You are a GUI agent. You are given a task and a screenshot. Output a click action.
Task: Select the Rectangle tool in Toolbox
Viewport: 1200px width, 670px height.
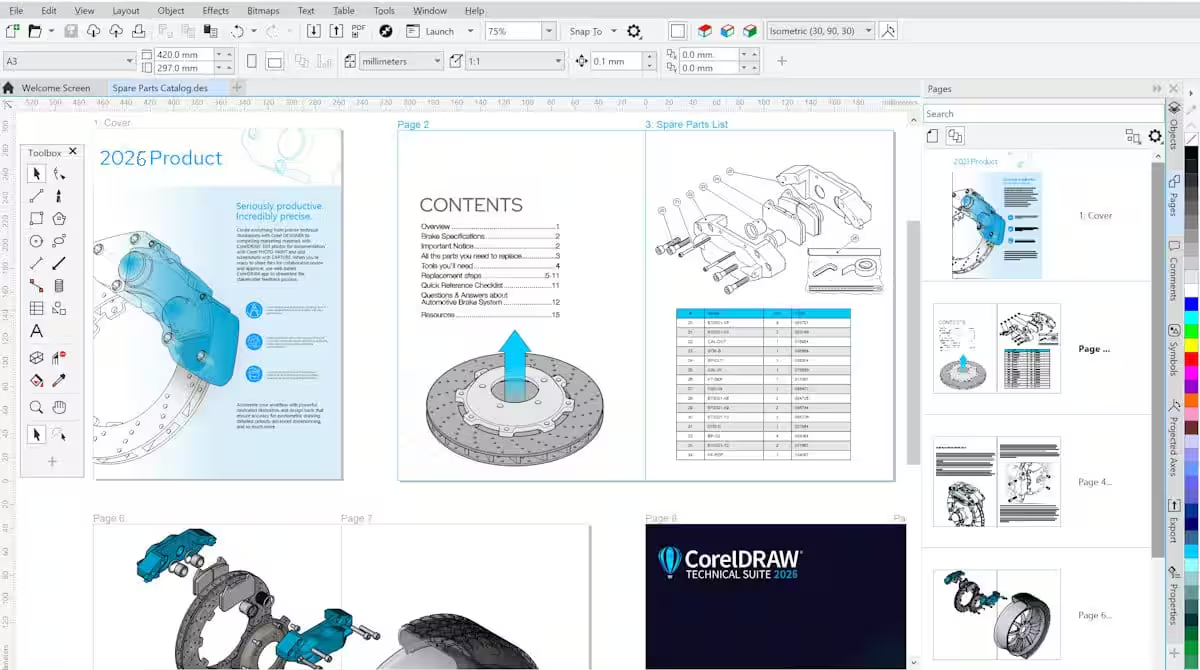point(36,218)
